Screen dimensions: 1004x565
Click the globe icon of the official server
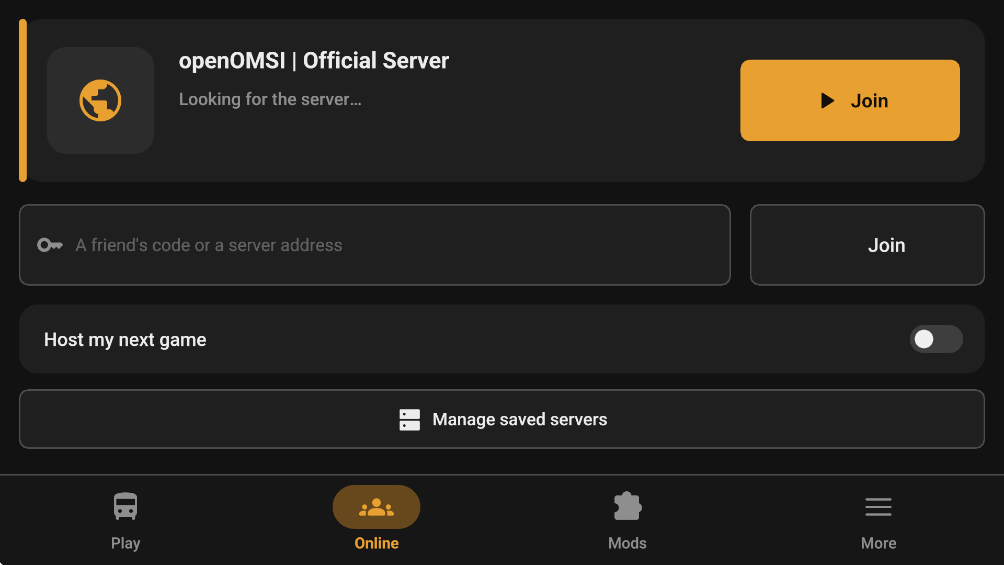tap(101, 101)
